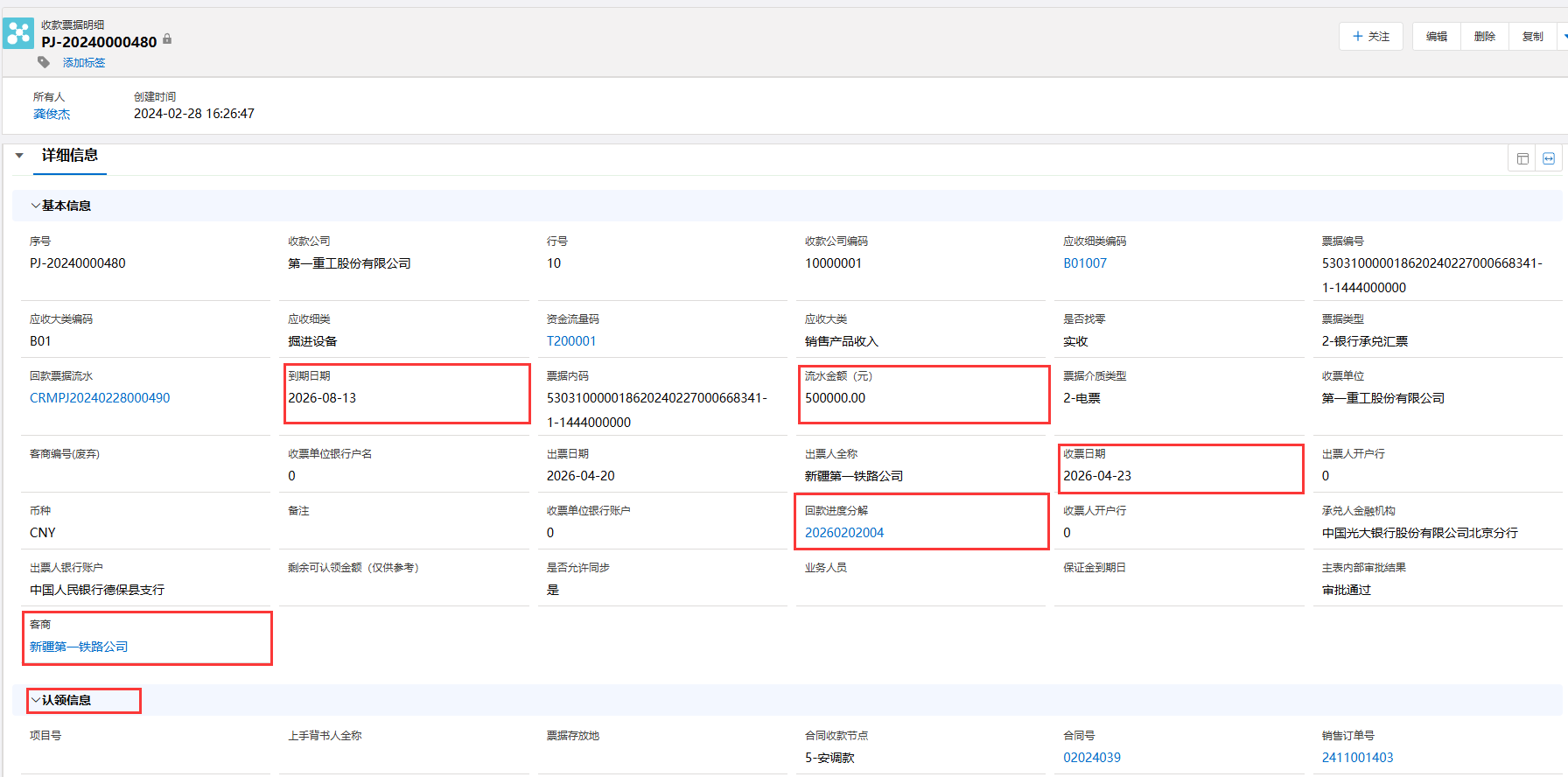1568x777 pixels.
Task: Click the column layout icon in 详细信息 header
Action: click(1522, 158)
